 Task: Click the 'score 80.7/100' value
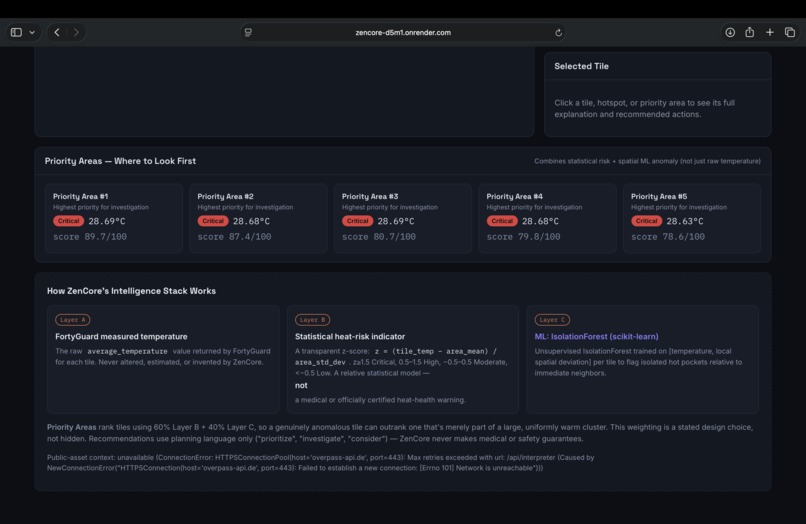(379, 237)
